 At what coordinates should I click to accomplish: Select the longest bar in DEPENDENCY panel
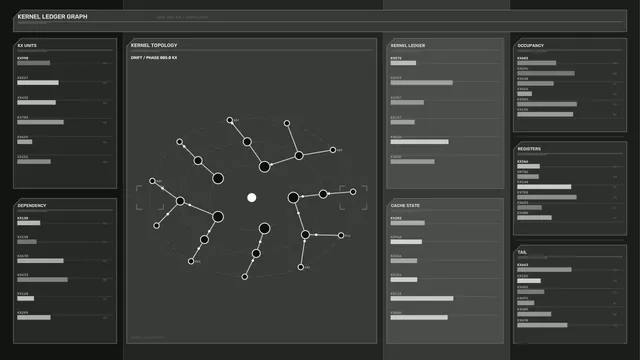tap(42, 280)
